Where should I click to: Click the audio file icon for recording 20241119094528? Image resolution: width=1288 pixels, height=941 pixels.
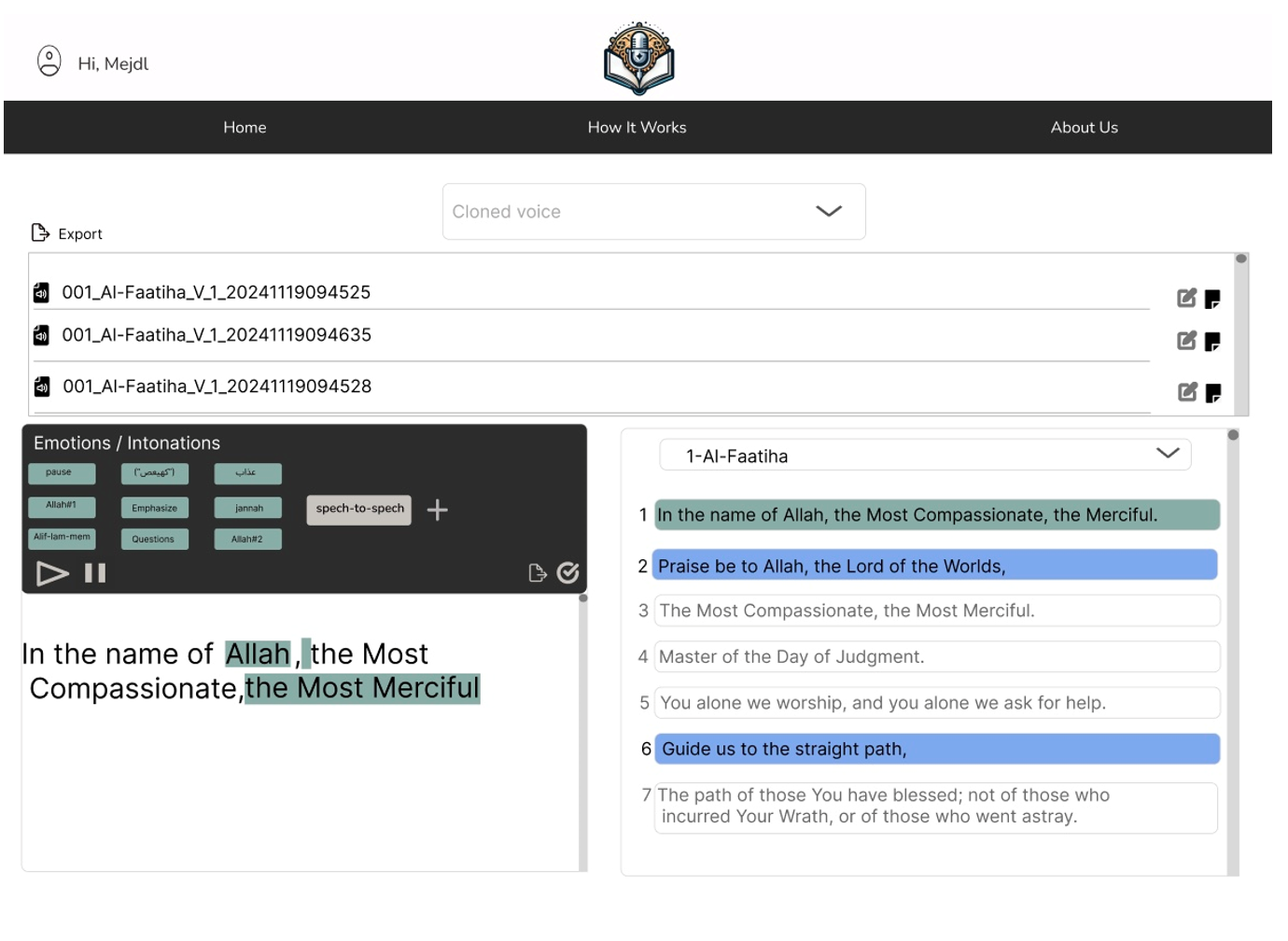coord(42,386)
